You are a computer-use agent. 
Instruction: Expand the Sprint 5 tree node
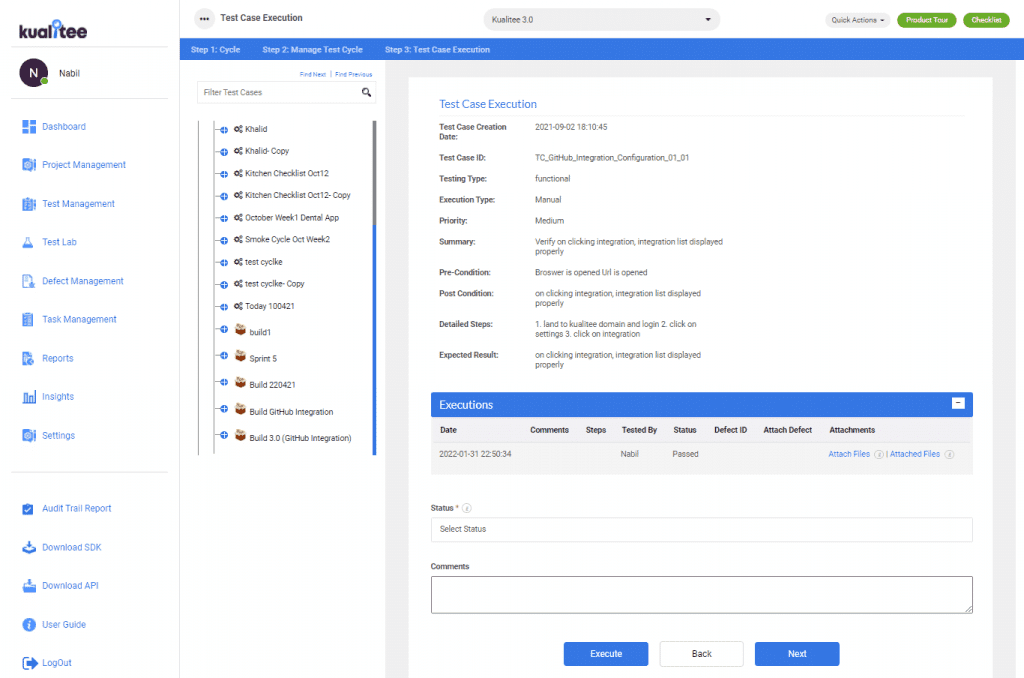pyautogui.click(x=224, y=356)
